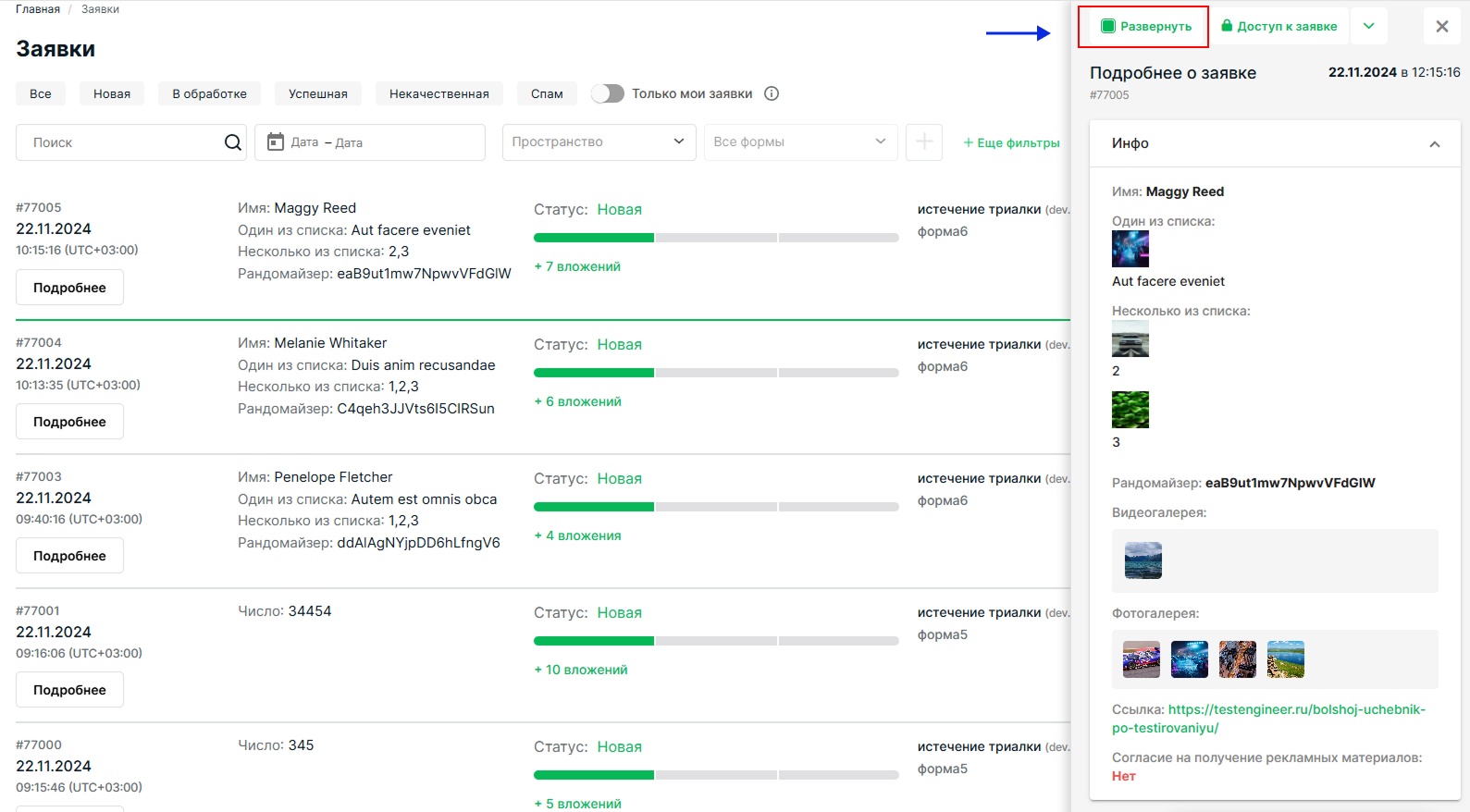Click Рандомайзер value eaB9ut1mw7NpwvVFdGlW in details panel
The height and width of the screenshot is (812, 1470).
1290,483
